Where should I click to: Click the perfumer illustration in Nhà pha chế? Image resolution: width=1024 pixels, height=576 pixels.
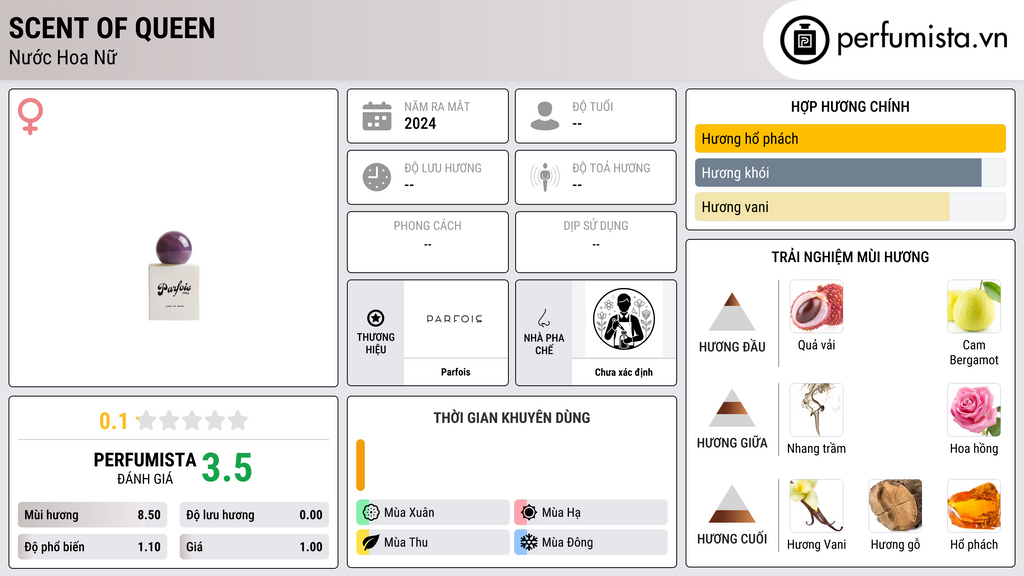pyautogui.click(x=624, y=319)
